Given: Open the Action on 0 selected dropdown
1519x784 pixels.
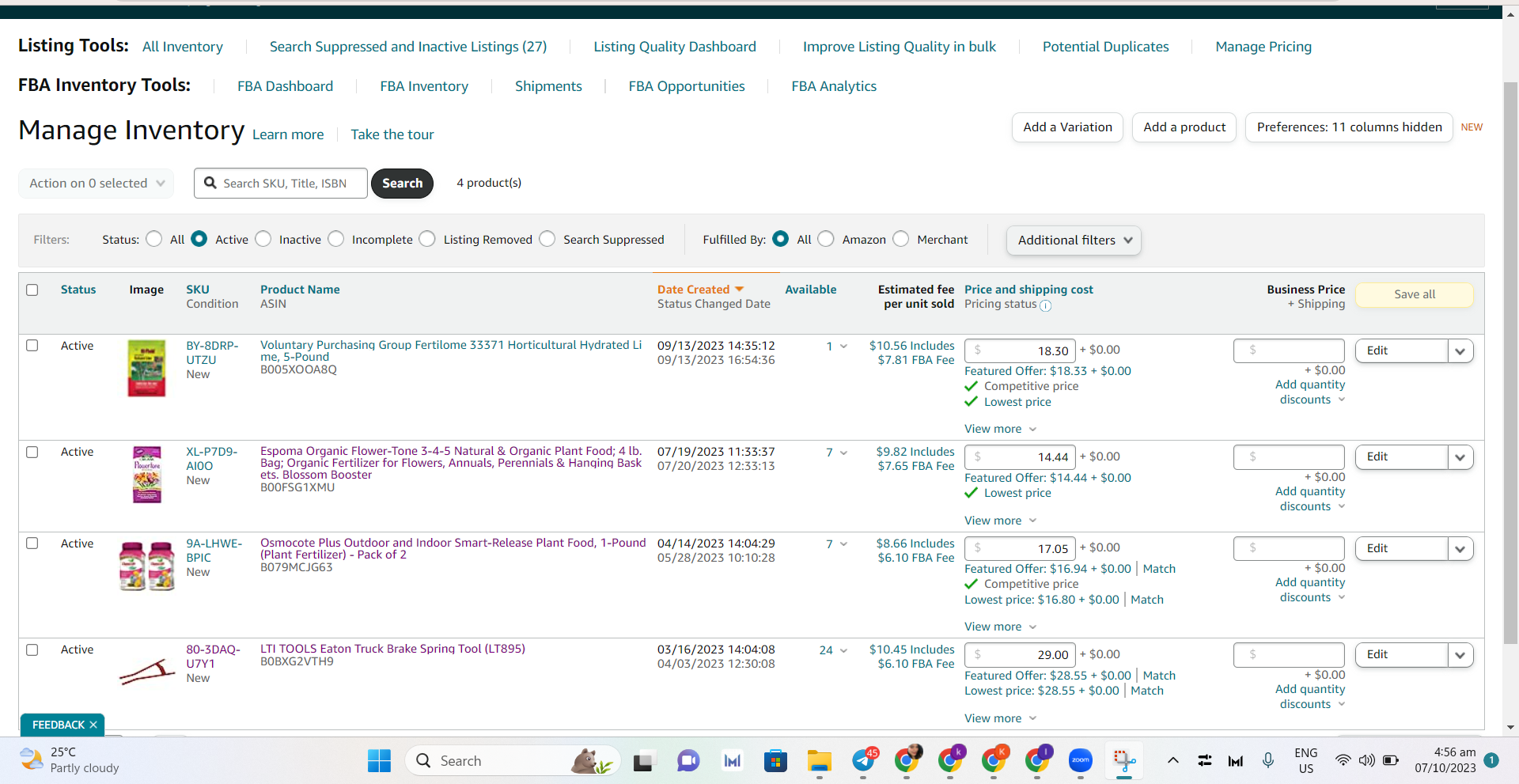Looking at the screenshot, I should 97,183.
